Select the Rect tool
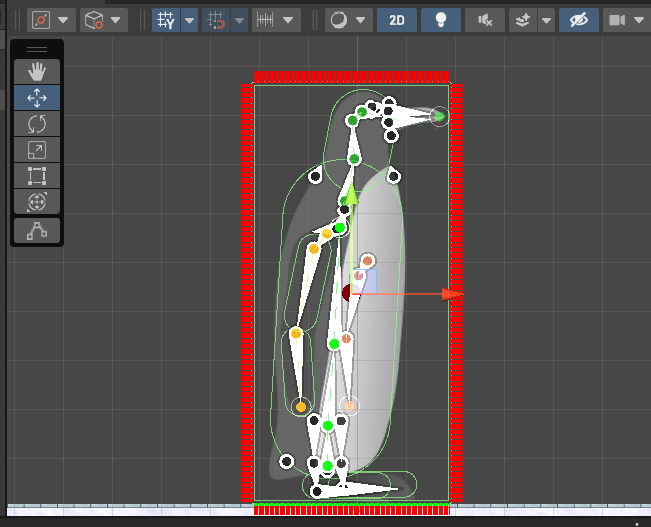Screen dimensions: 651x527 click(x=37, y=177)
